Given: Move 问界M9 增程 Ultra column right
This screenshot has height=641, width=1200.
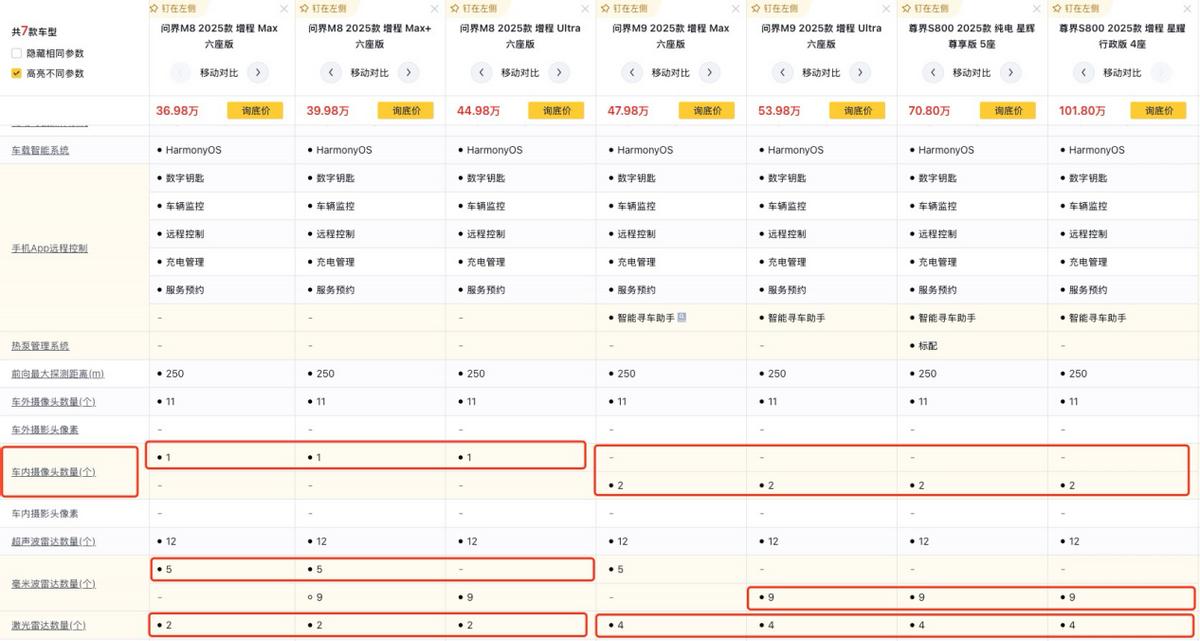Looking at the screenshot, I should point(860,72).
